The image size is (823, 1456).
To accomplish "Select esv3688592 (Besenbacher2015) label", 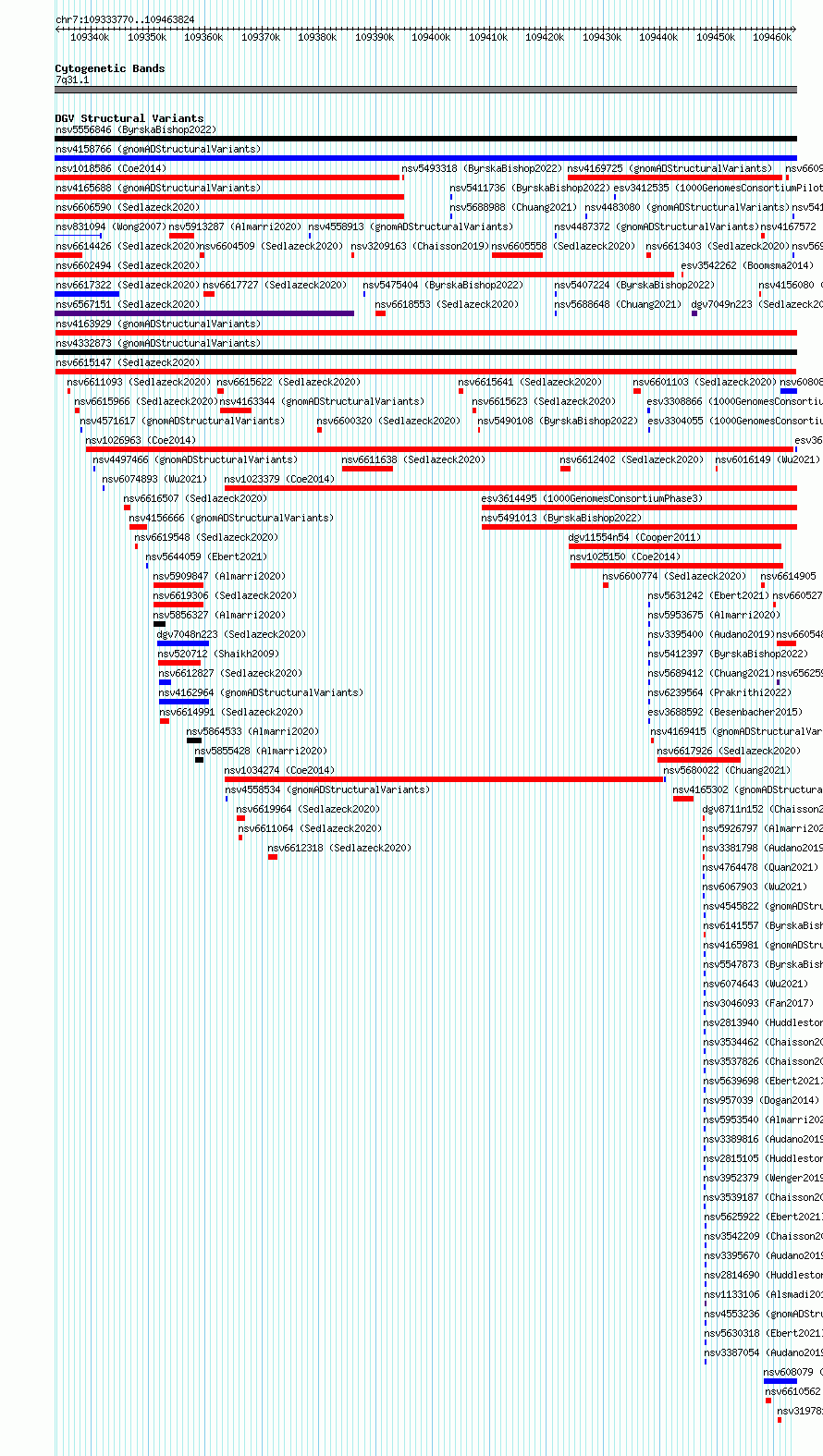I will pos(725,712).
